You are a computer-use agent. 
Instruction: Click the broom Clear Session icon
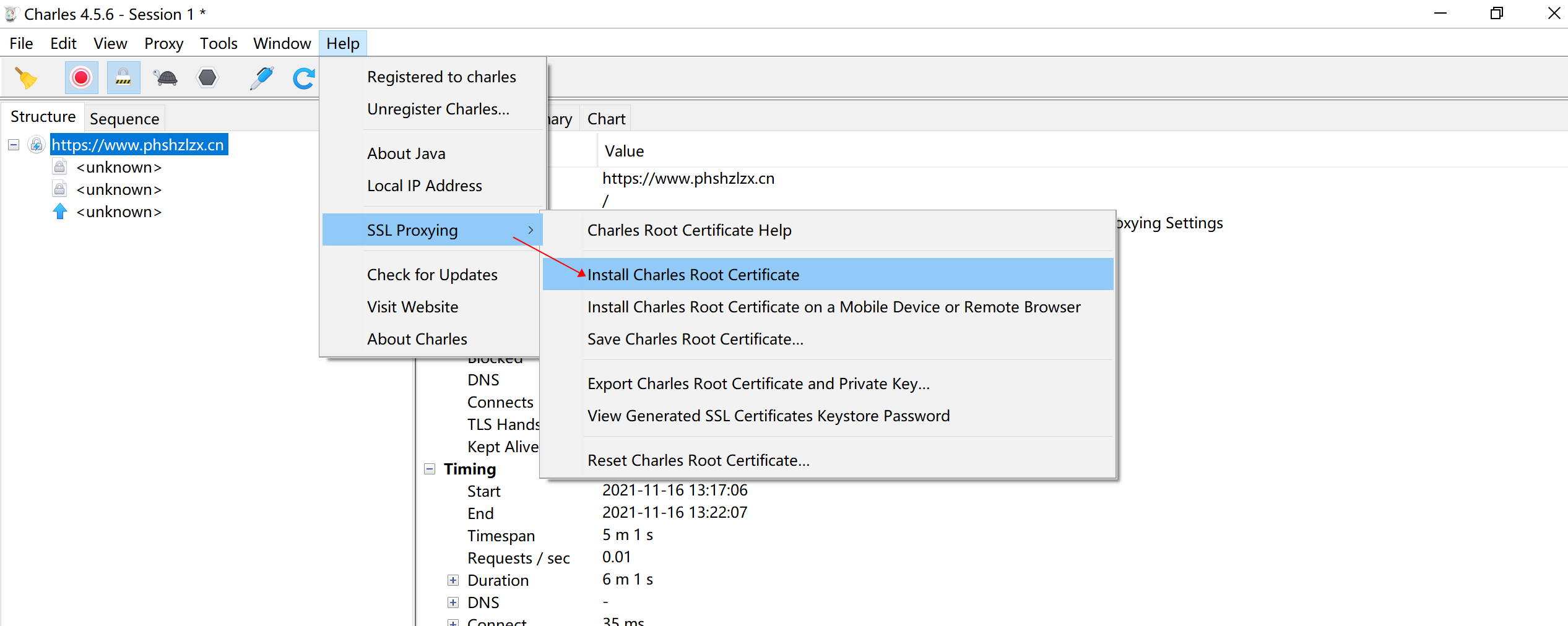click(x=25, y=78)
